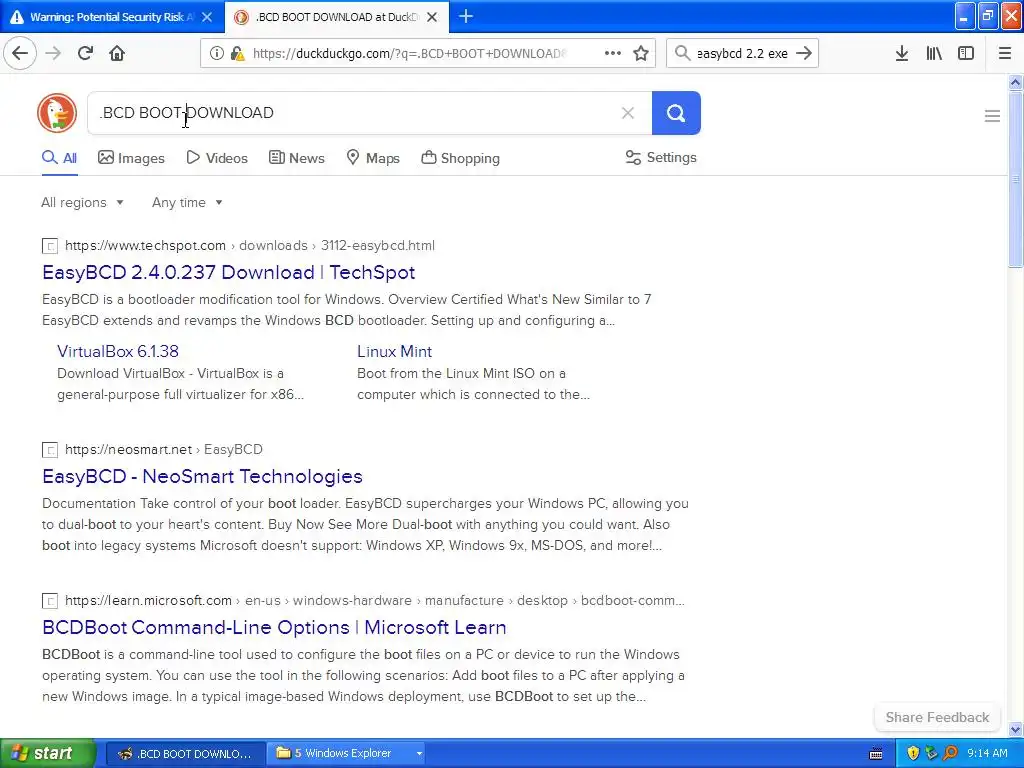Select the .BCD BOOT DOWNLO... taskbar button
The image size is (1024, 768).
pos(185,754)
